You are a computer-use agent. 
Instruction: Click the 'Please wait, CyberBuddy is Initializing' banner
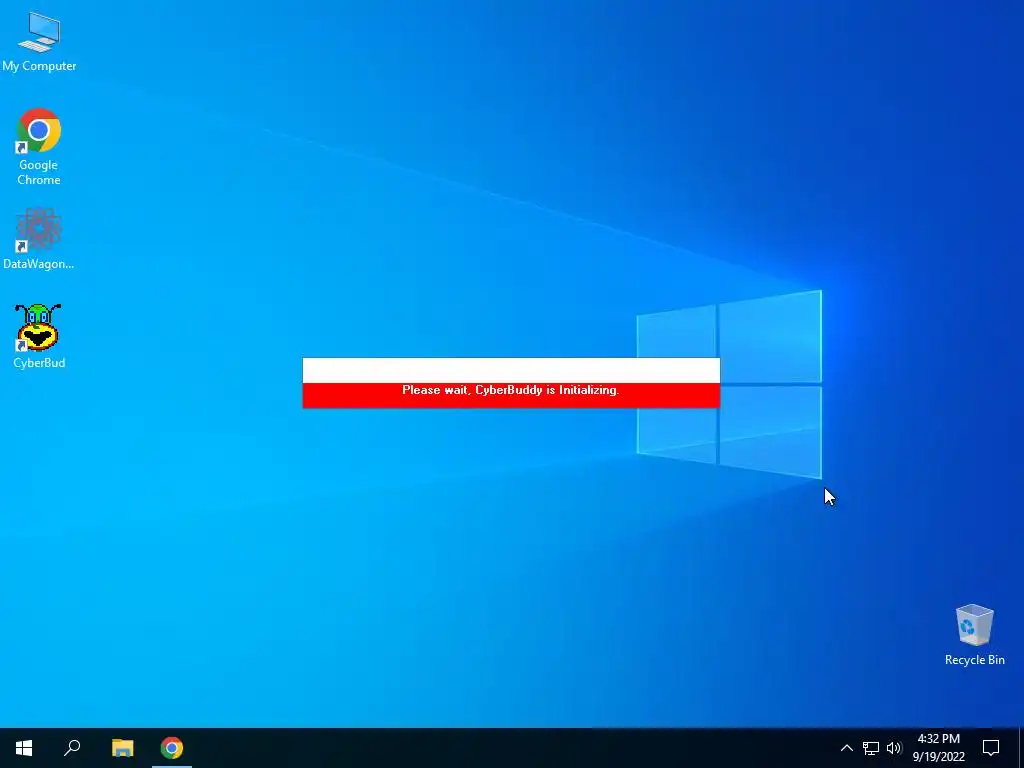(x=511, y=395)
